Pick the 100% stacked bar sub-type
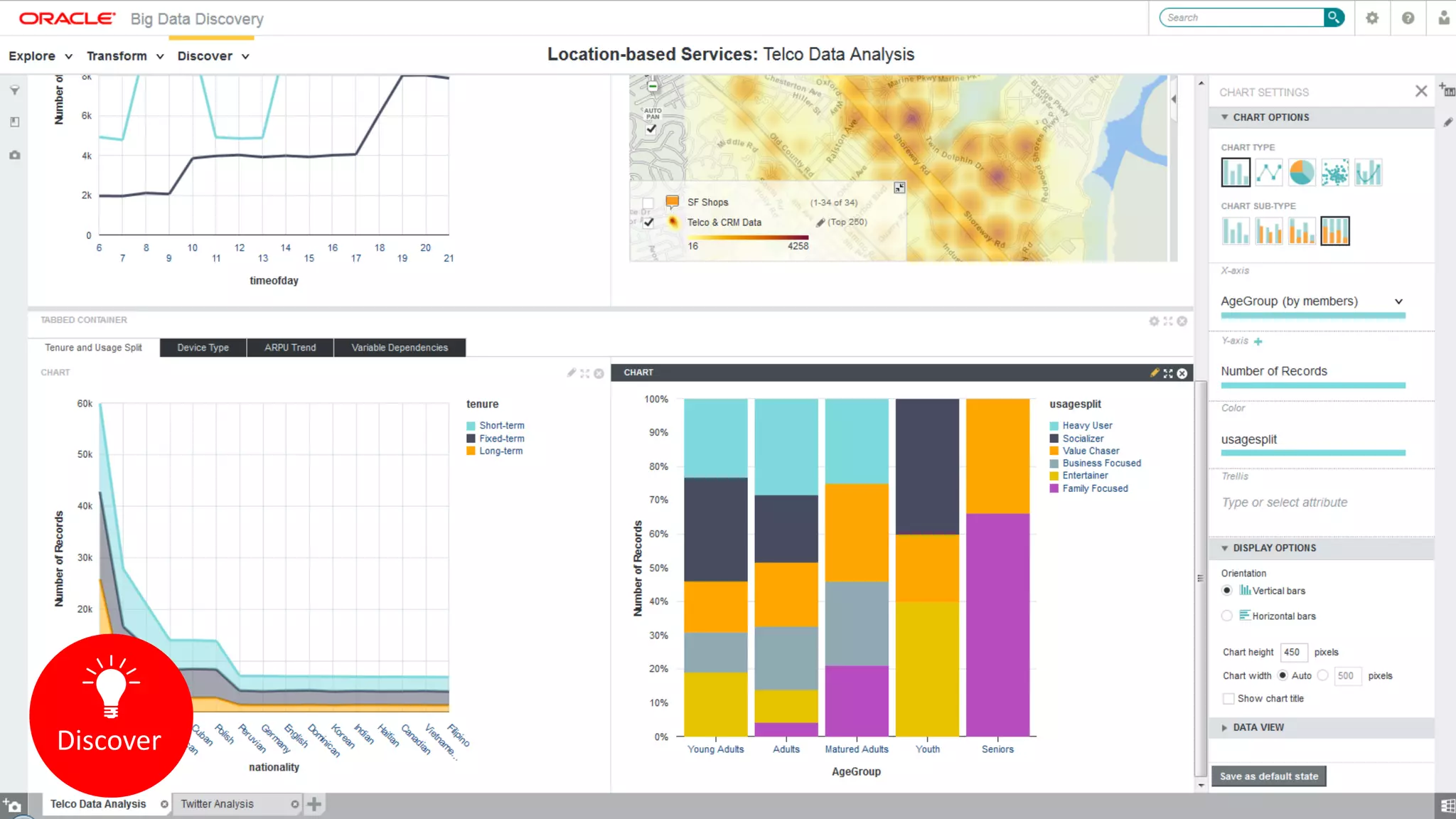This screenshot has height=819, width=1456. 1334,231
